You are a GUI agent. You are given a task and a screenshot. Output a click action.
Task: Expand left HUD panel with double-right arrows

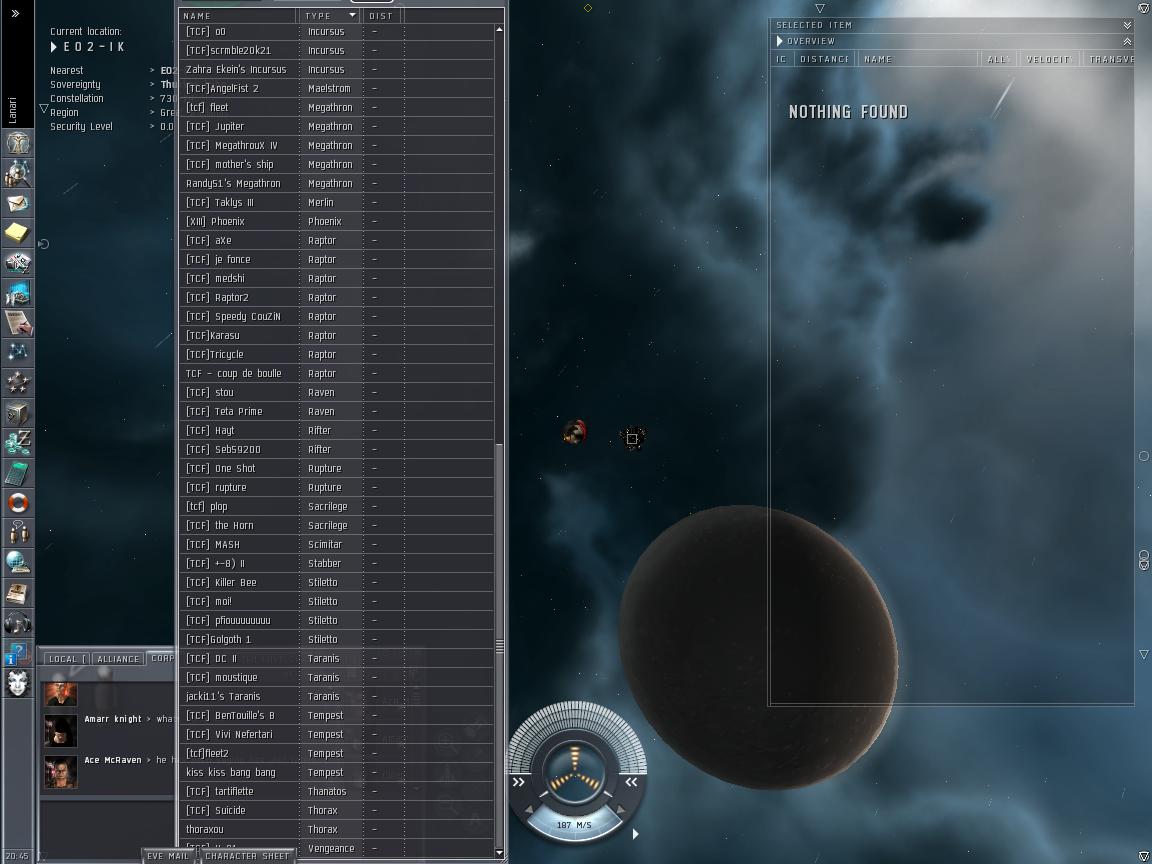pyautogui.click(x=519, y=782)
